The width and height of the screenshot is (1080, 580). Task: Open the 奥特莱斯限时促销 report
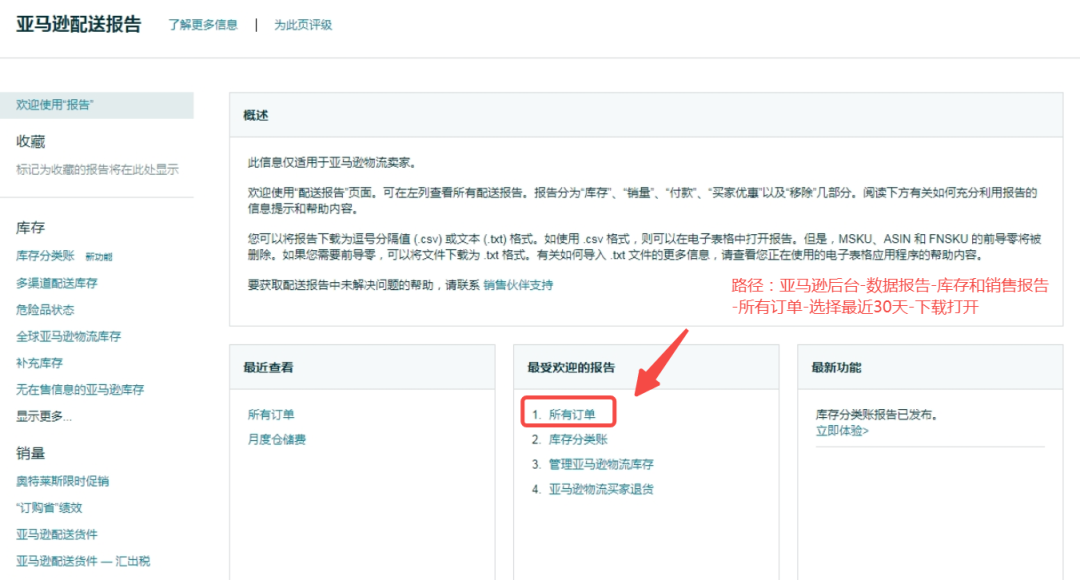coord(63,481)
